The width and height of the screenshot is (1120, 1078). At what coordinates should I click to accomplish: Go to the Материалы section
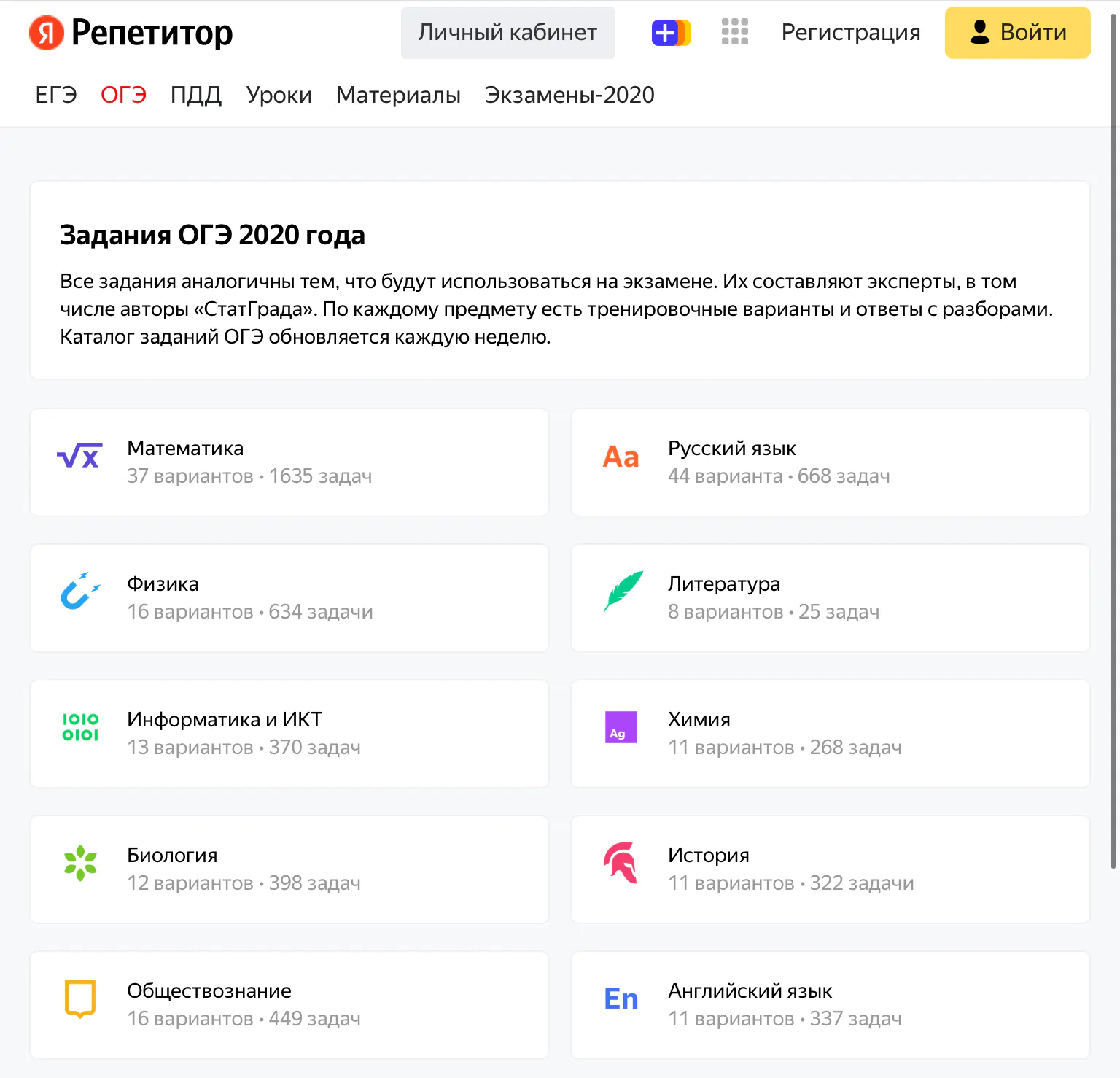click(398, 95)
